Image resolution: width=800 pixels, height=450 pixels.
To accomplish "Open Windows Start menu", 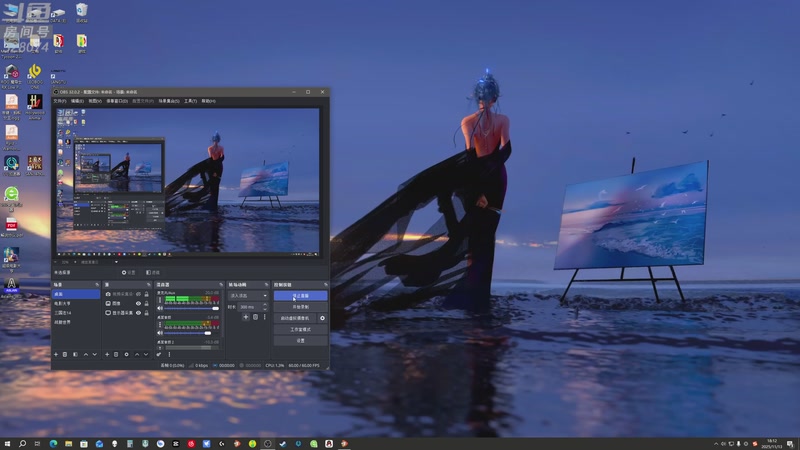I will (7, 444).
